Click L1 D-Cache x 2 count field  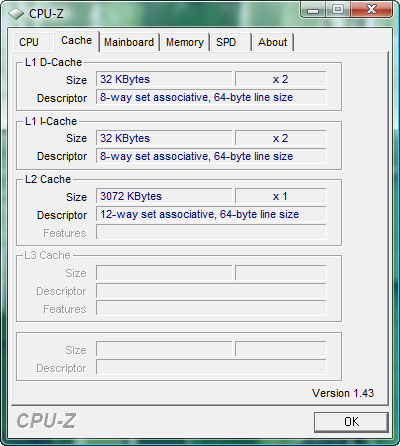point(280,79)
